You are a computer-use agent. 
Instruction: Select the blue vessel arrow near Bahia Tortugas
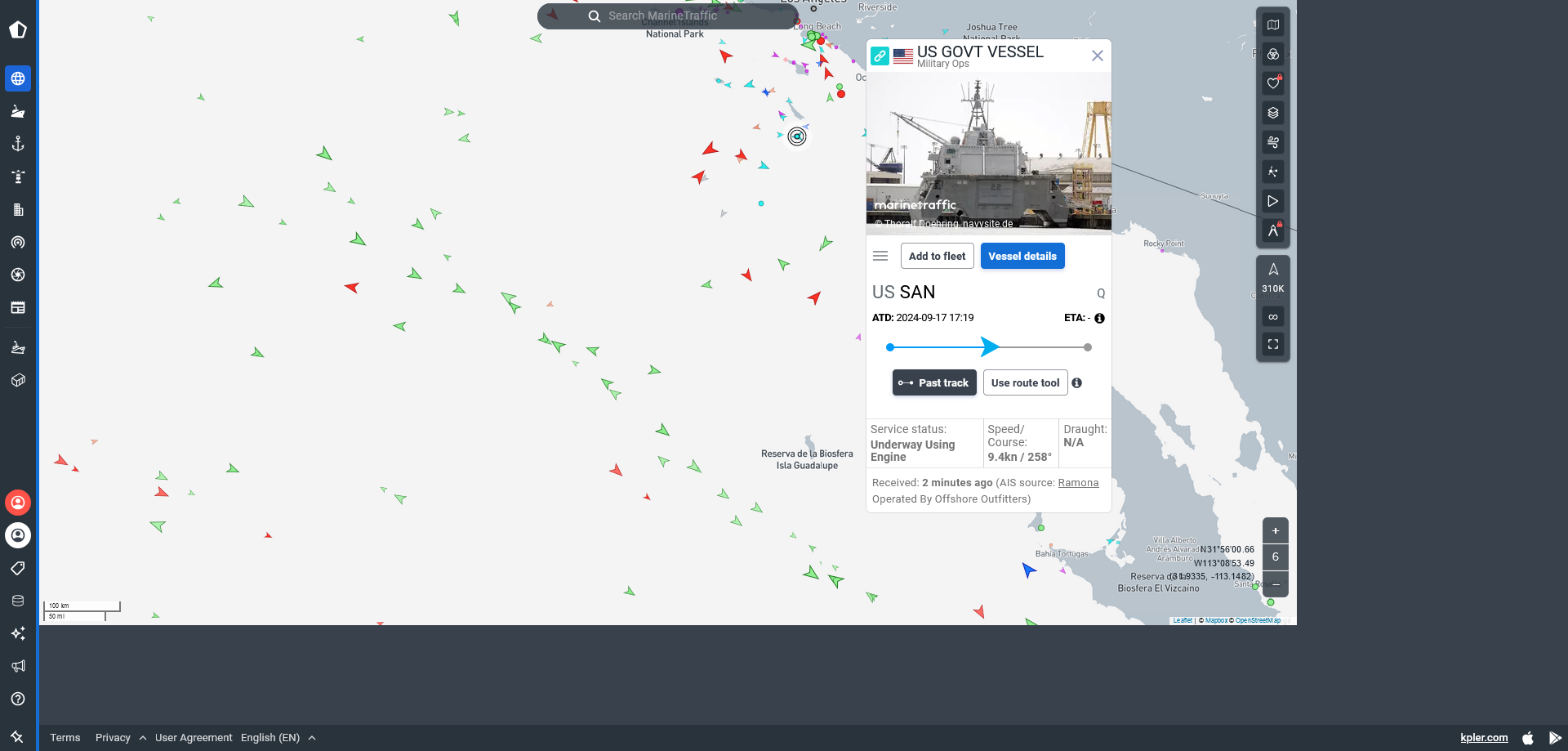(x=1028, y=570)
